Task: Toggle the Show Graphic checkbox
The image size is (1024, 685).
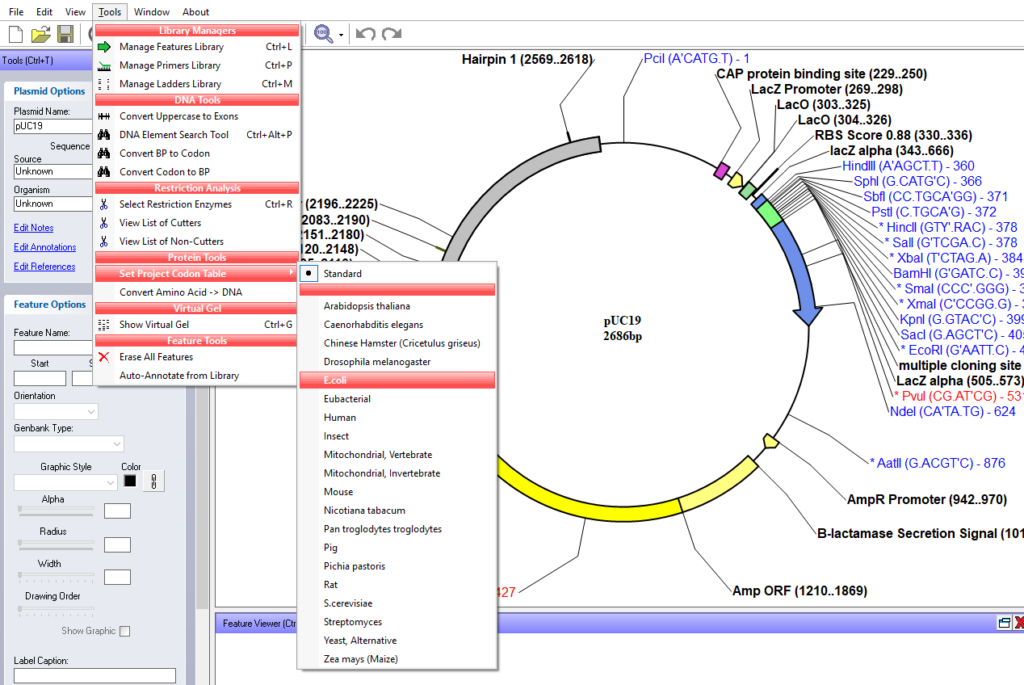Action: [x=125, y=631]
